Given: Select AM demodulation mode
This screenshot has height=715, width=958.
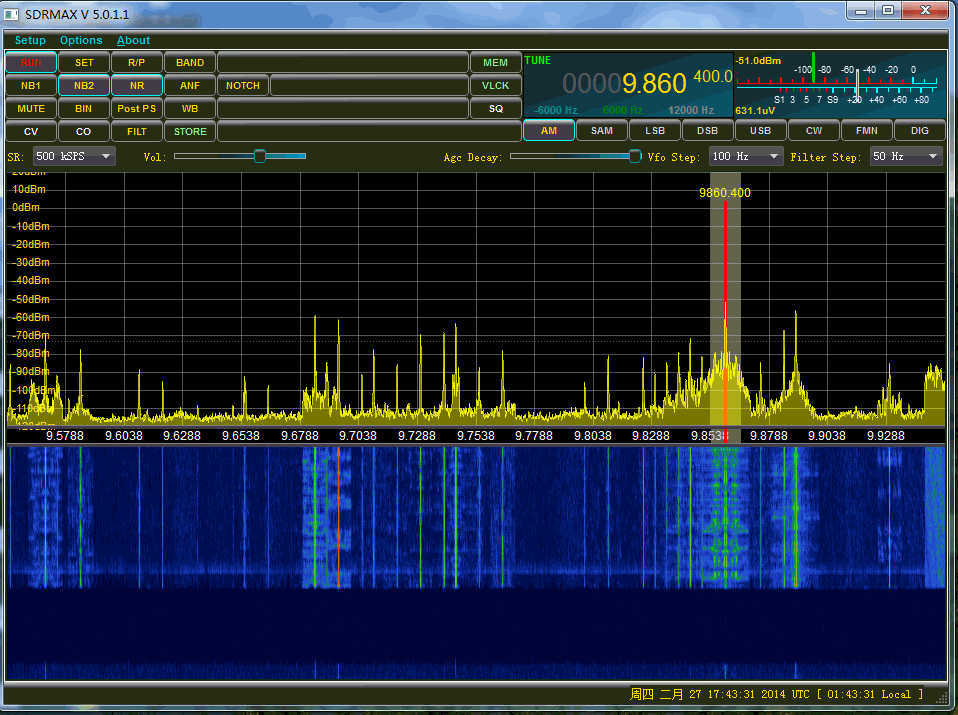Looking at the screenshot, I should (549, 130).
